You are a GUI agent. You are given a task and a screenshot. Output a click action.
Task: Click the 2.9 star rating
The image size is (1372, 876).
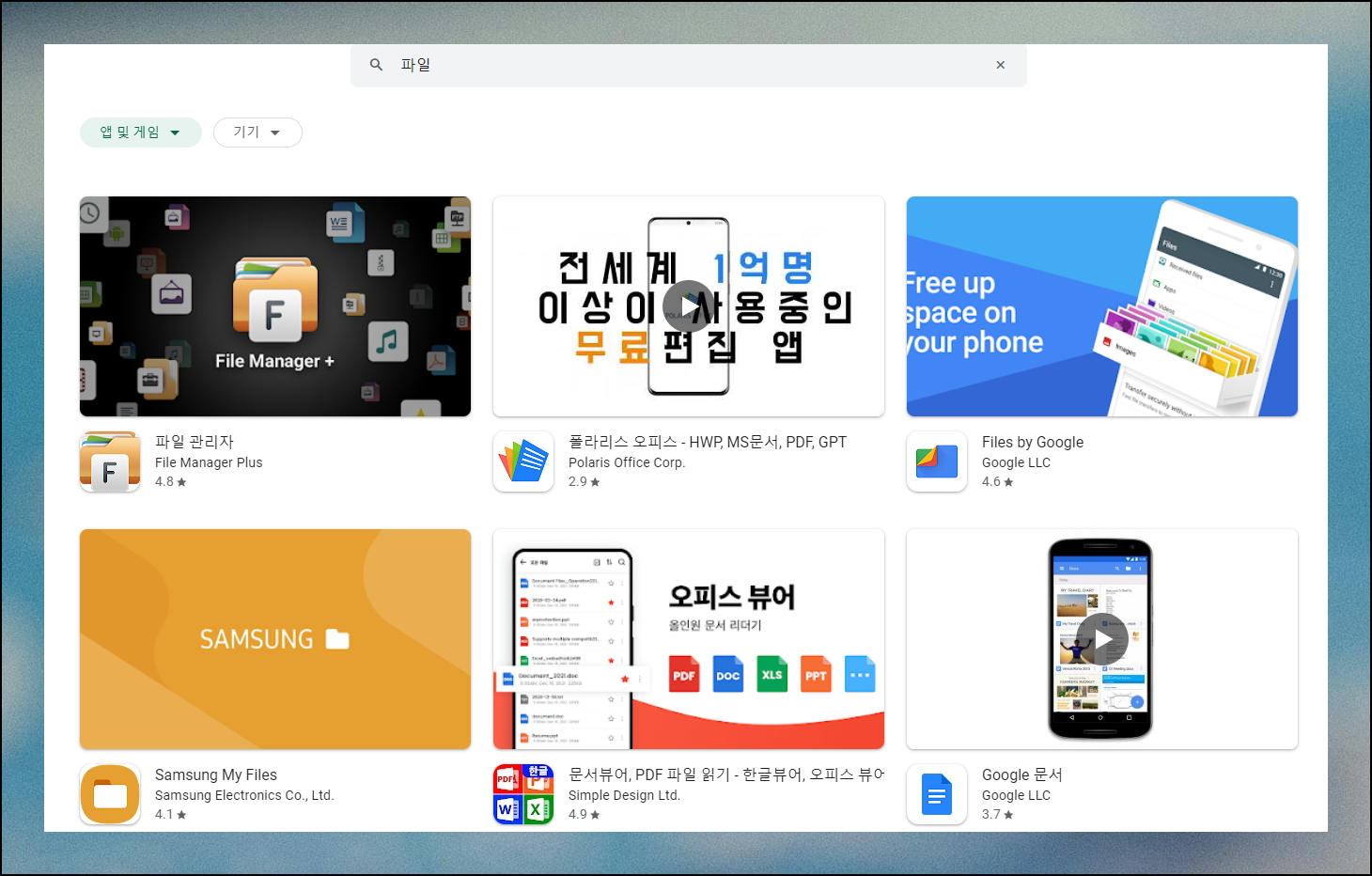click(x=585, y=481)
